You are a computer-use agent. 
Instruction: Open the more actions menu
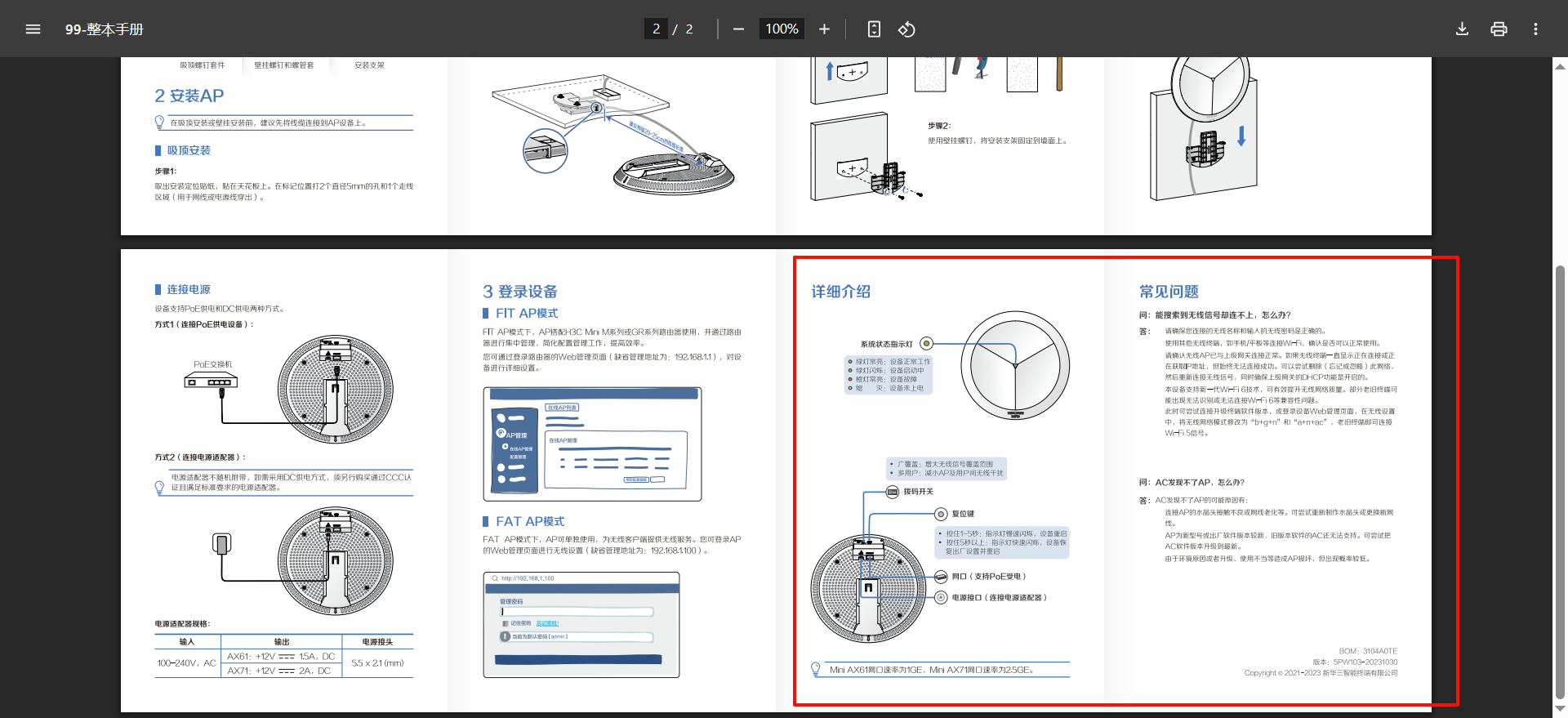point(1535,29)
